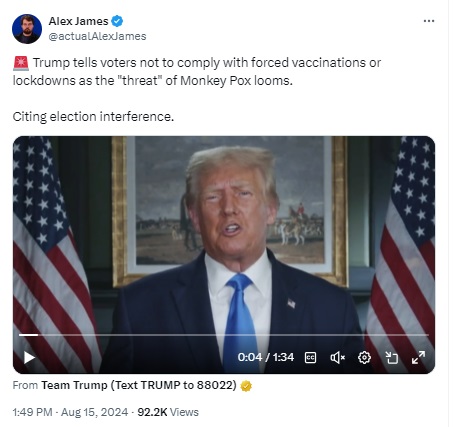Click the blue verified badge by Alex James
Viewport: 458px width, 427px height.
tap(117, 21)
